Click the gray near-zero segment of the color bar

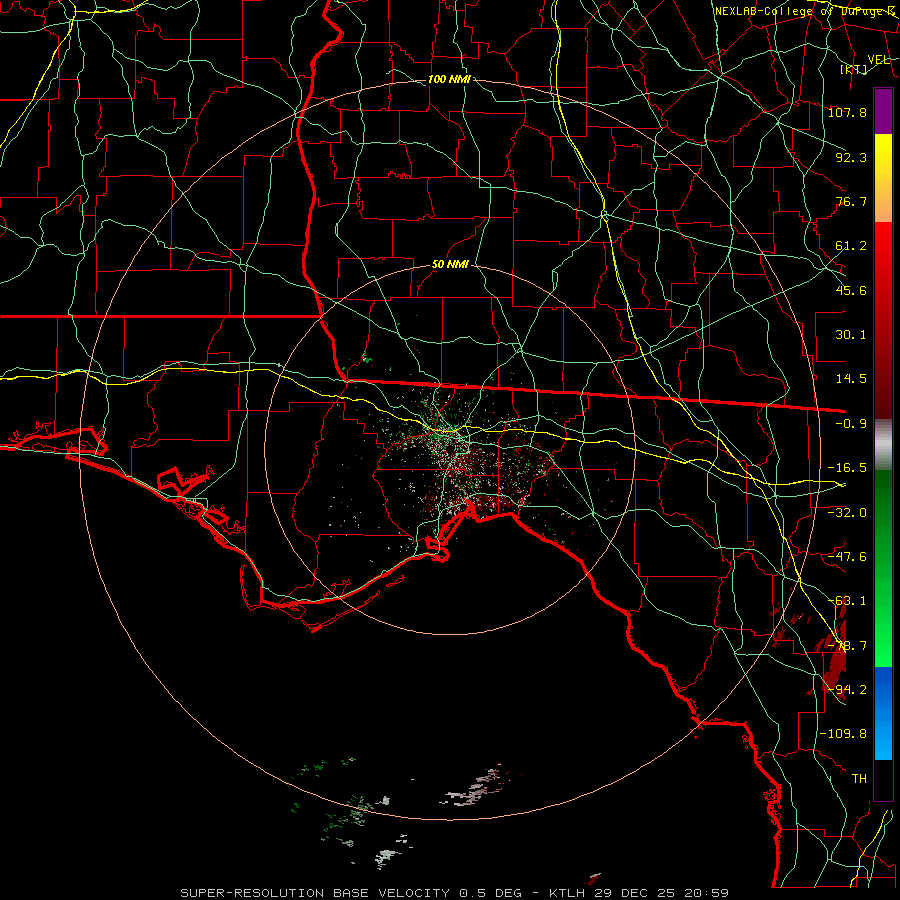coord(883,445)
